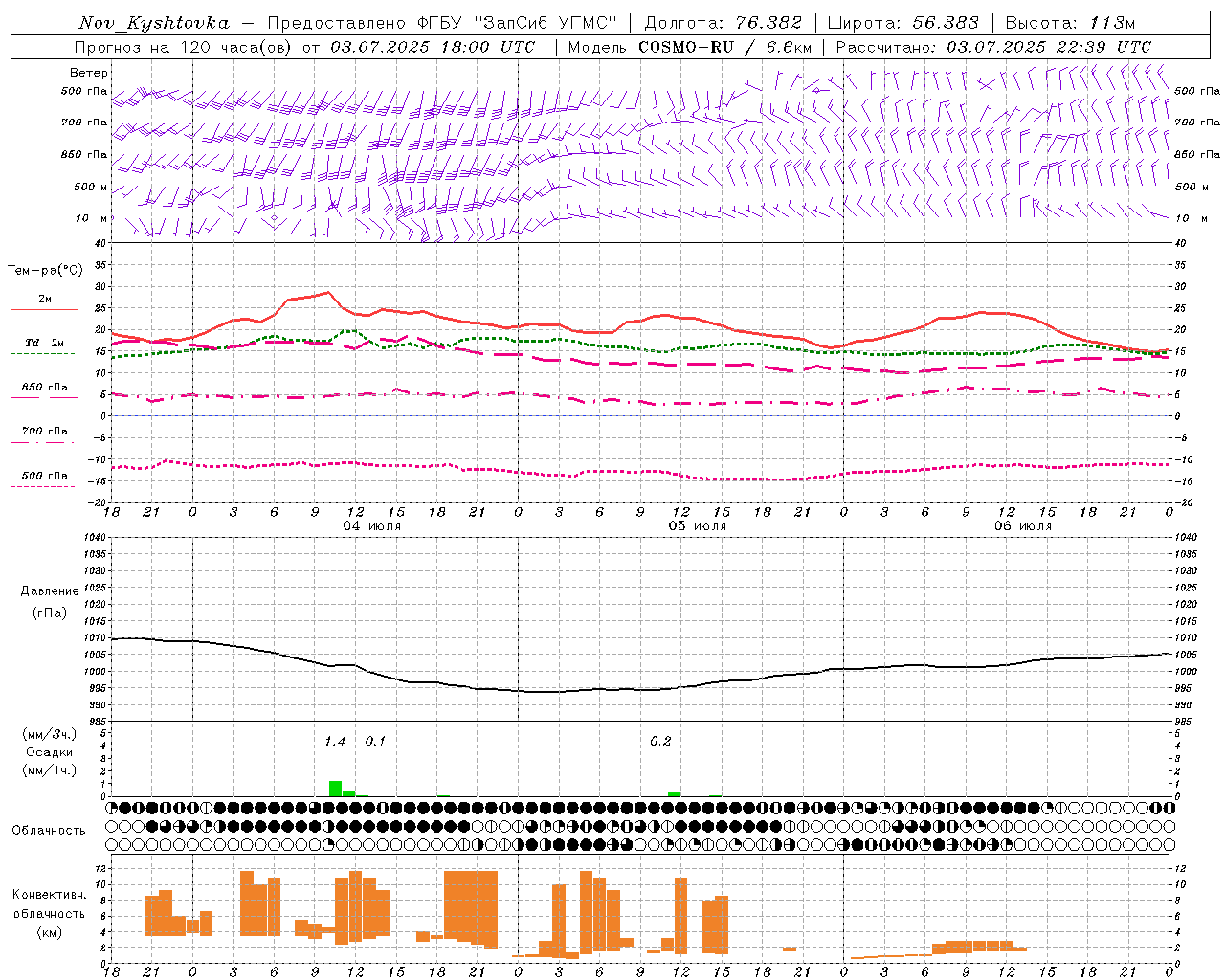Select the longitude value Долгота: 76.382

pos(723,23)
